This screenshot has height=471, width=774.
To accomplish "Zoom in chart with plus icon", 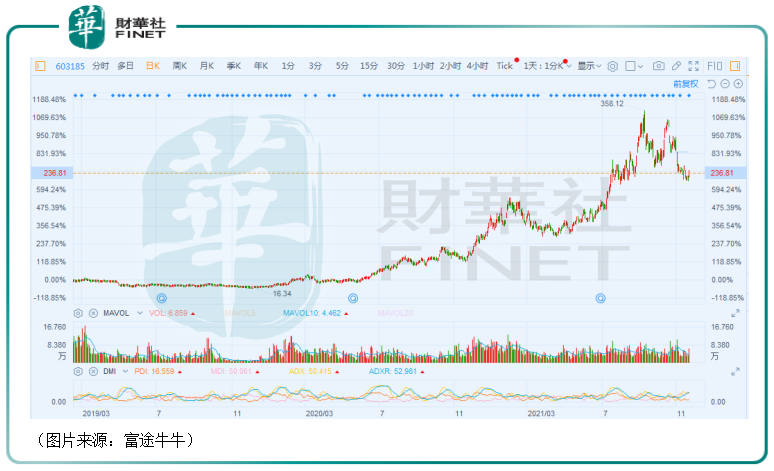I will [738, 84].
